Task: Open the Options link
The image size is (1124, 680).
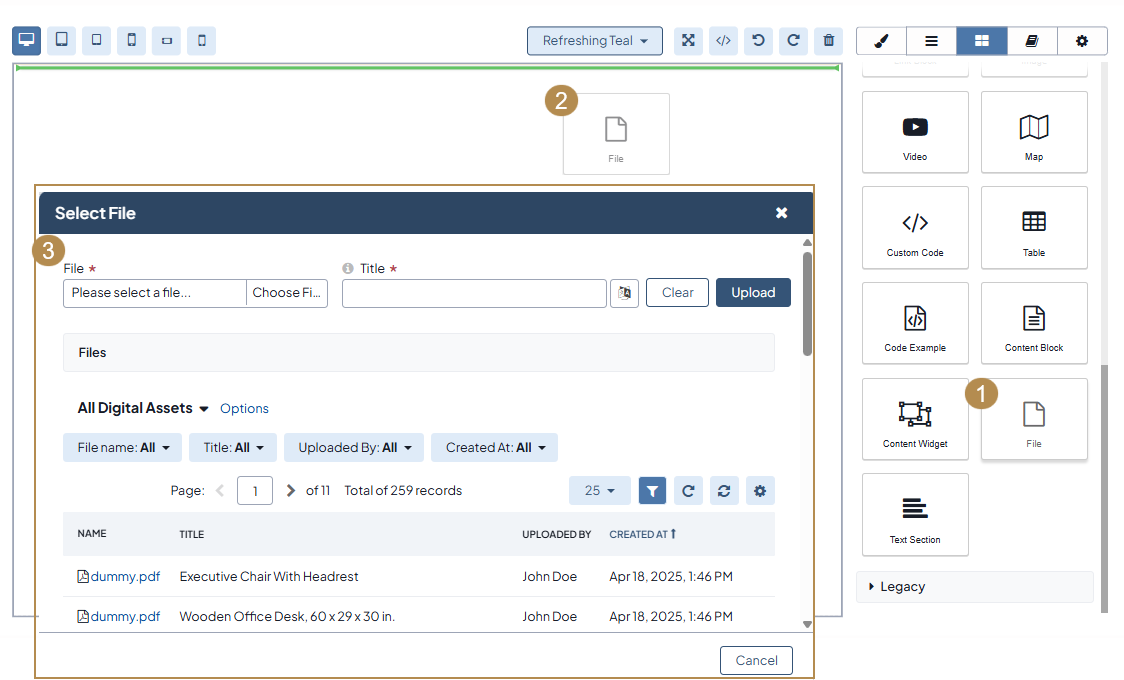Action: click(244, 408)
